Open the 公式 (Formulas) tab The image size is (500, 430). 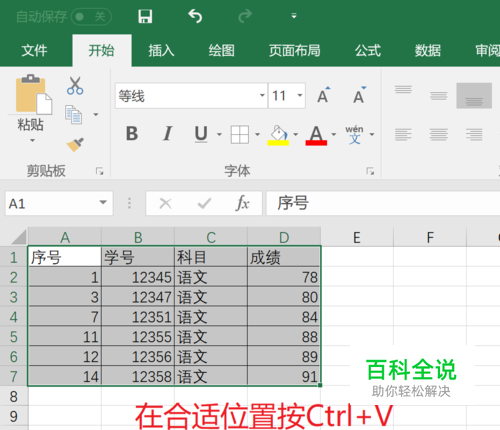368,51
